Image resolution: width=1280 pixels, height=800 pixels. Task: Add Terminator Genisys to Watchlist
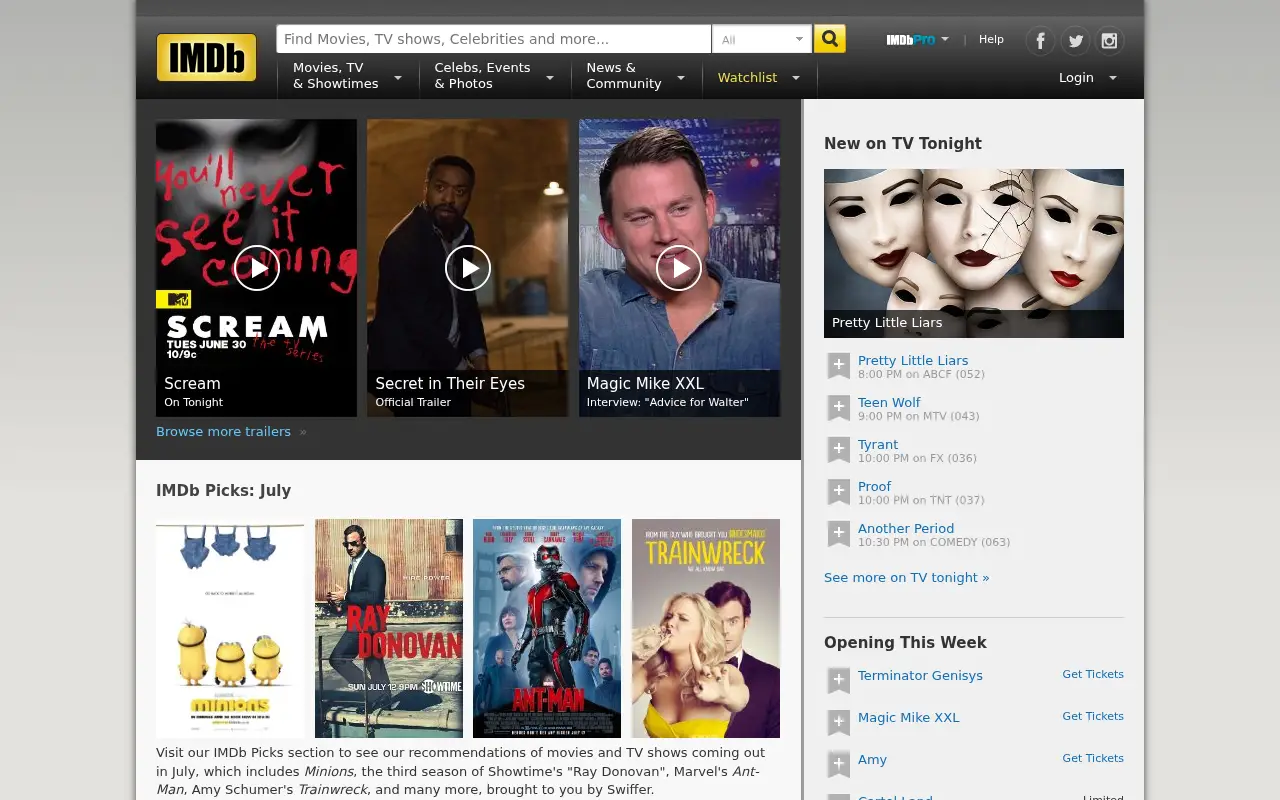tap(838, 681)
